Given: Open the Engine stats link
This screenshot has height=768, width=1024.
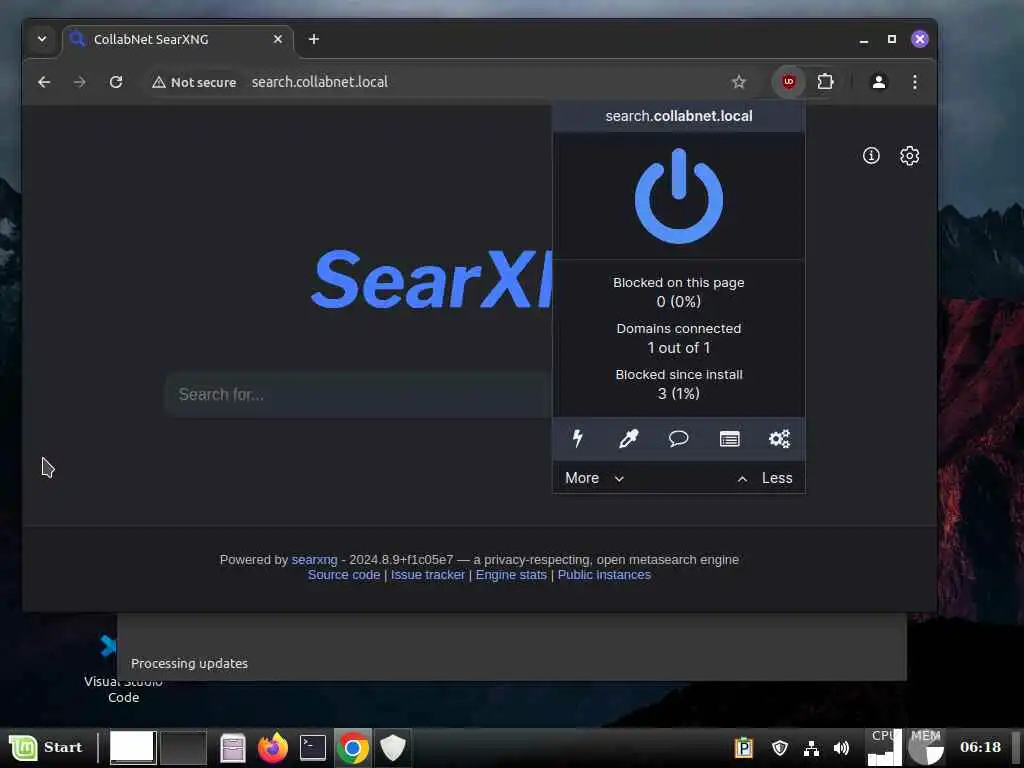Looking at the screenshot, I should (511, 575).
